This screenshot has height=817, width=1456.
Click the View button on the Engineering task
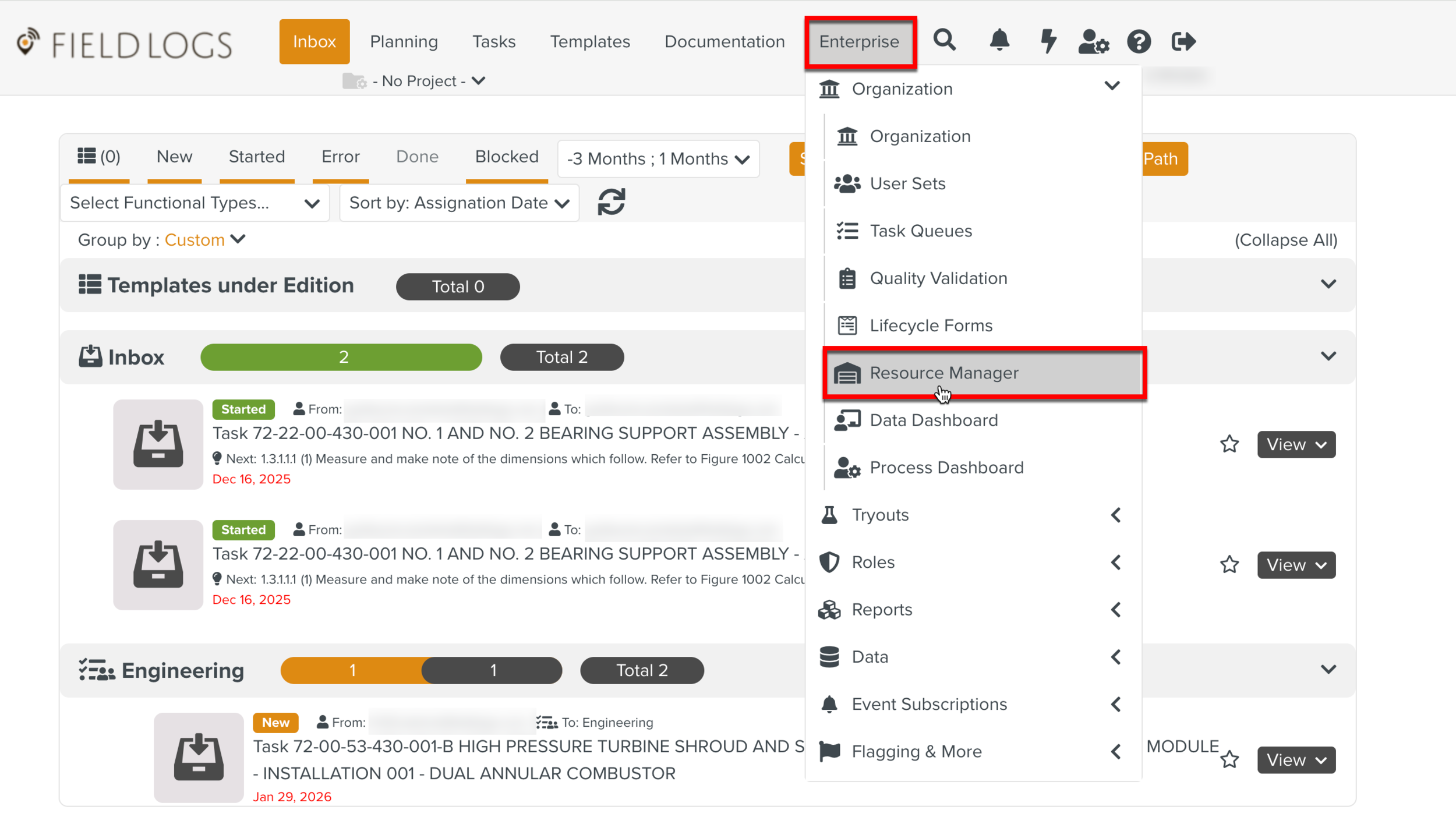[1295, 759]
